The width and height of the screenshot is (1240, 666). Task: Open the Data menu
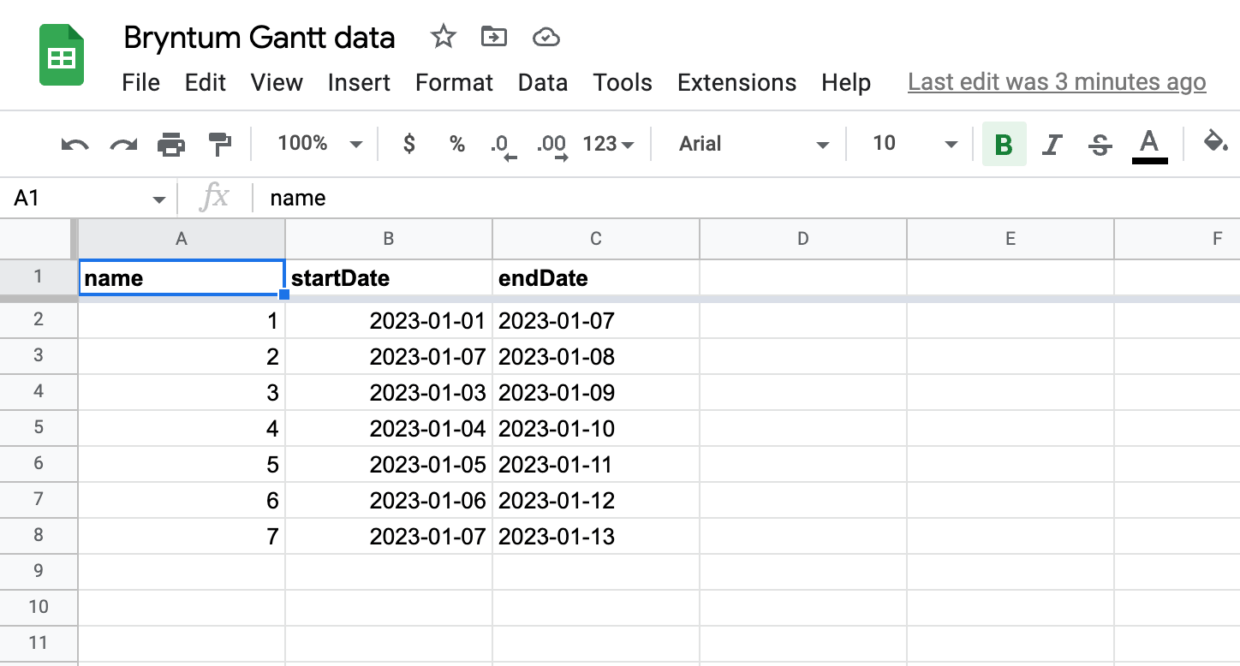543,83
